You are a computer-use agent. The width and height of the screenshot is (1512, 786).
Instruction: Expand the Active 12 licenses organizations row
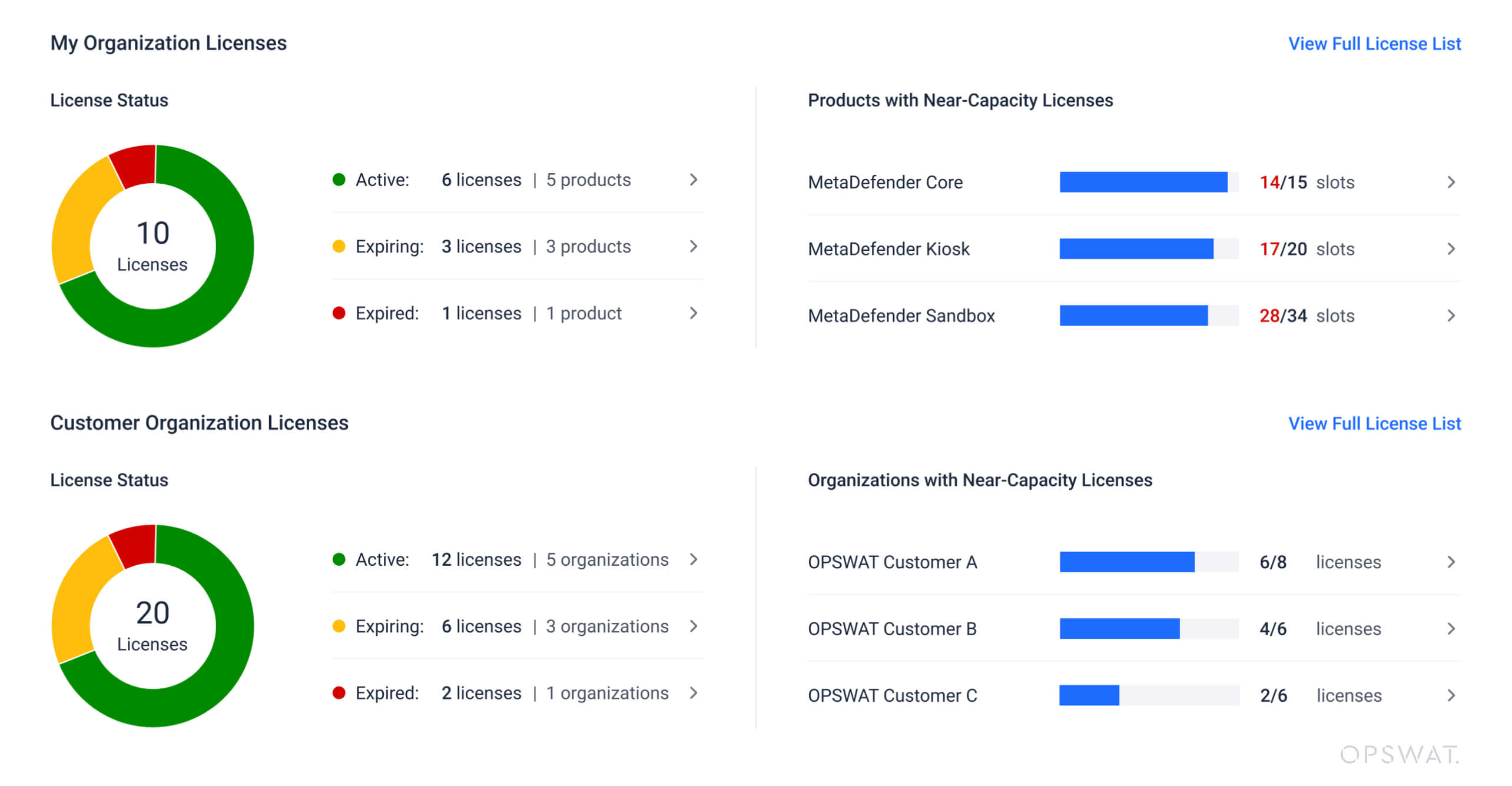[x=693, y=559]
